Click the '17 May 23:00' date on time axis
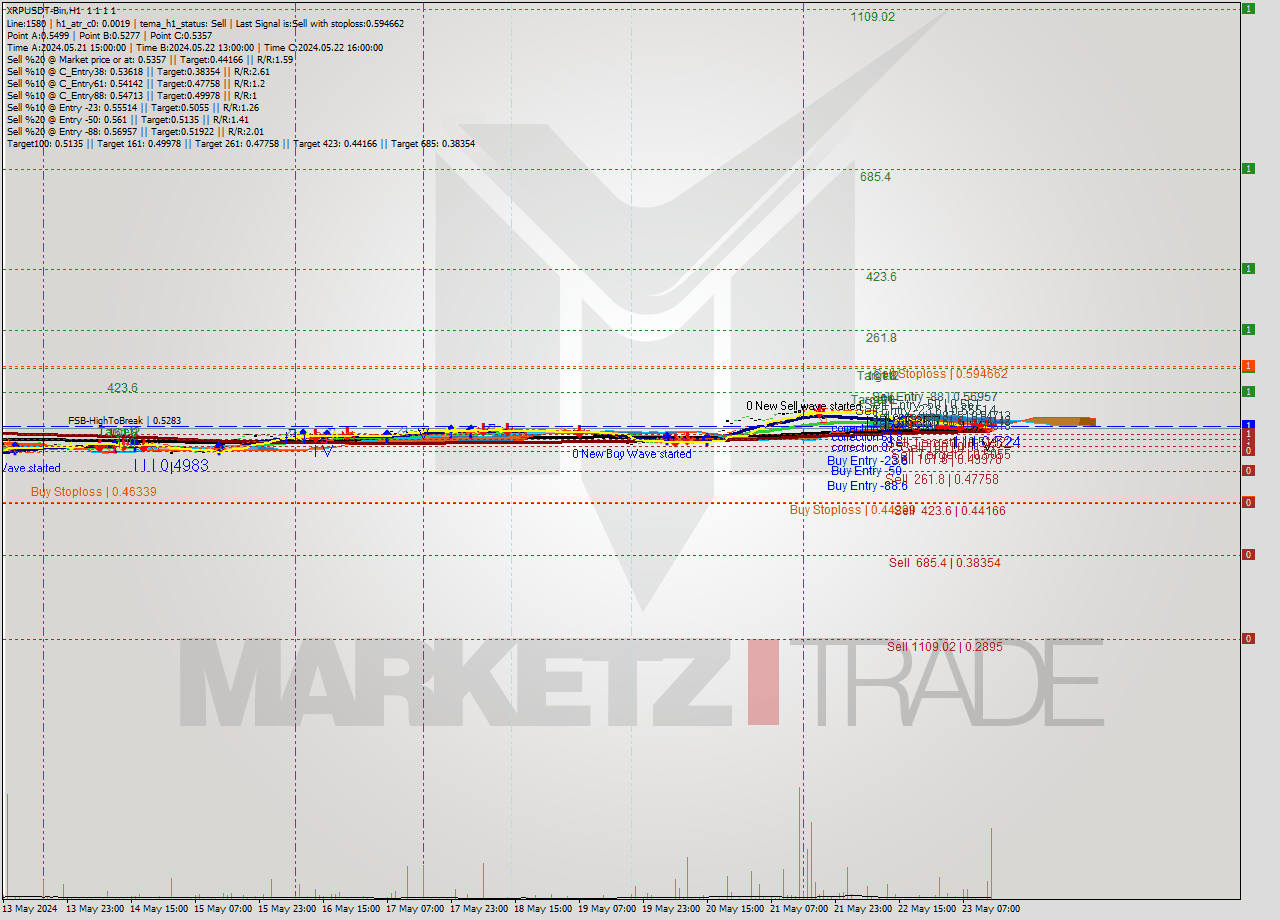The image size is (1280, 920). pos(478,909)
